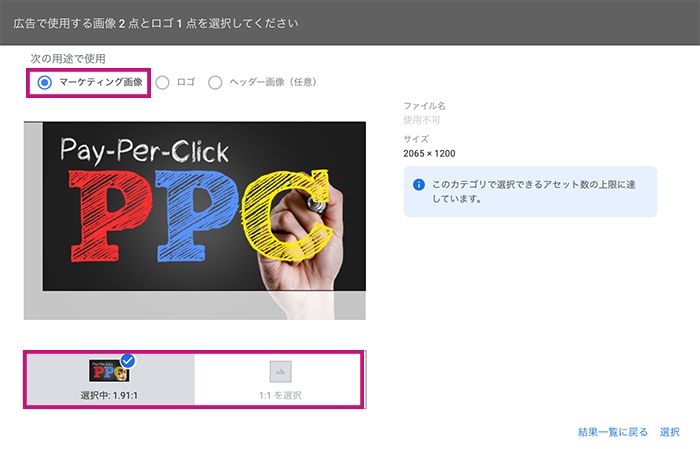Viewport: 700px width, 449px height.
Task: Click the ロゴ label text
Action: pyautogui.click(x=186, y=82)
